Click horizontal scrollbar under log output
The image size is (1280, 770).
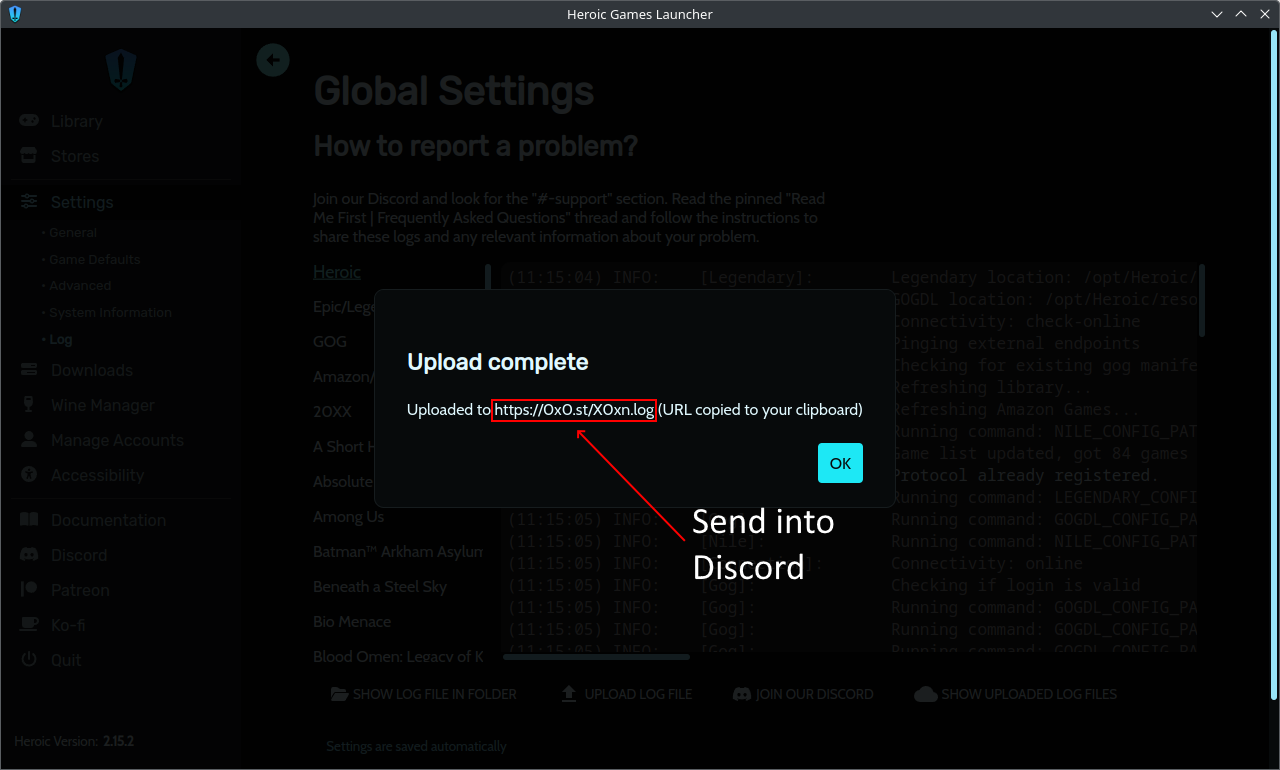click(596, 657)
